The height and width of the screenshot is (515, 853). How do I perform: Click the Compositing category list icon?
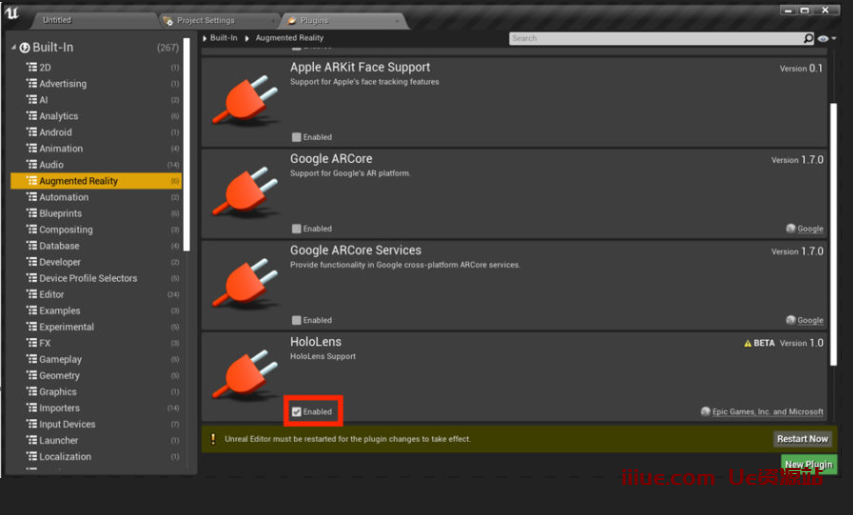pos(32,229)
